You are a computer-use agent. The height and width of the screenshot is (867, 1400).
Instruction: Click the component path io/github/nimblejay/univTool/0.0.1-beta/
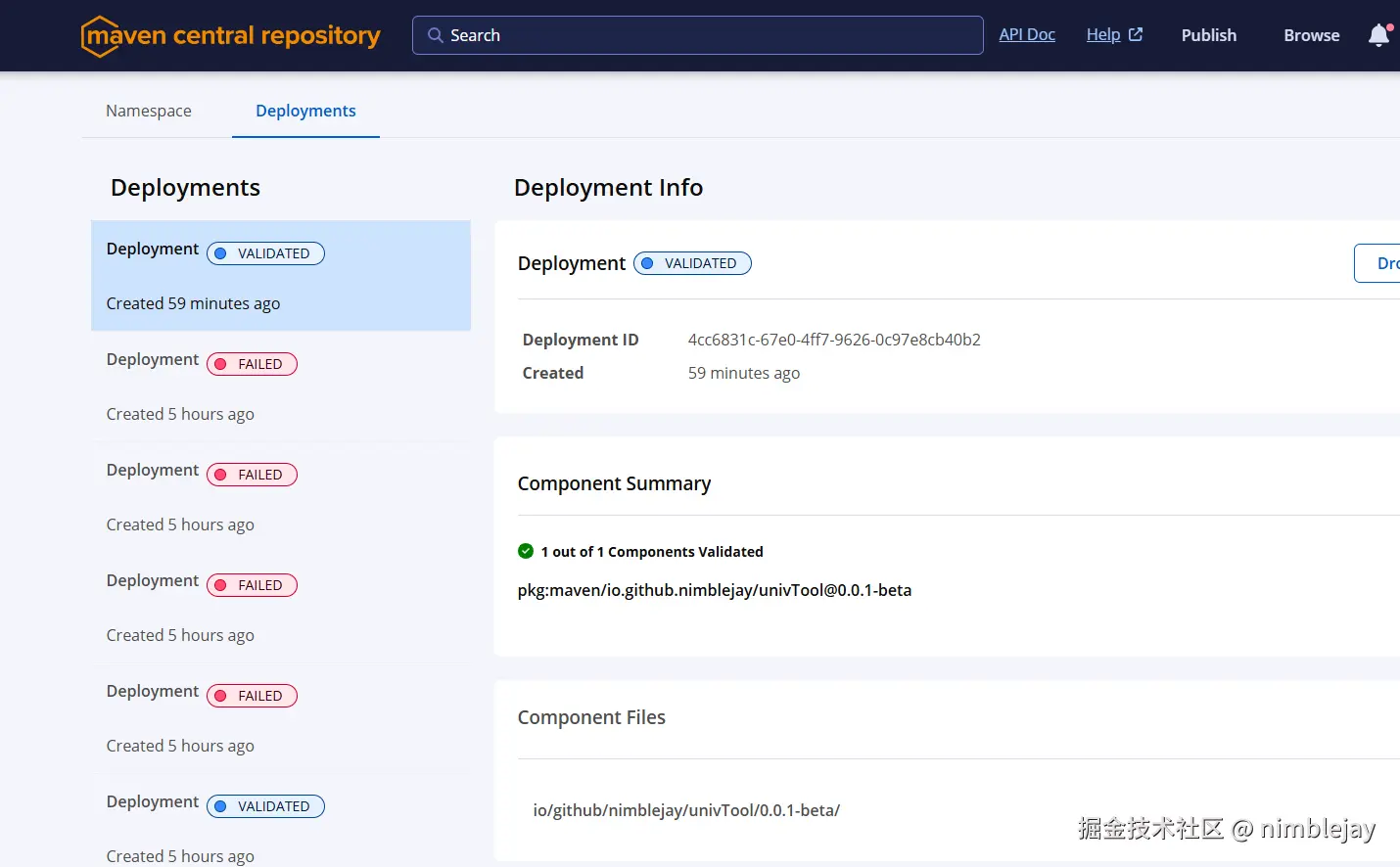pos(686,810)
